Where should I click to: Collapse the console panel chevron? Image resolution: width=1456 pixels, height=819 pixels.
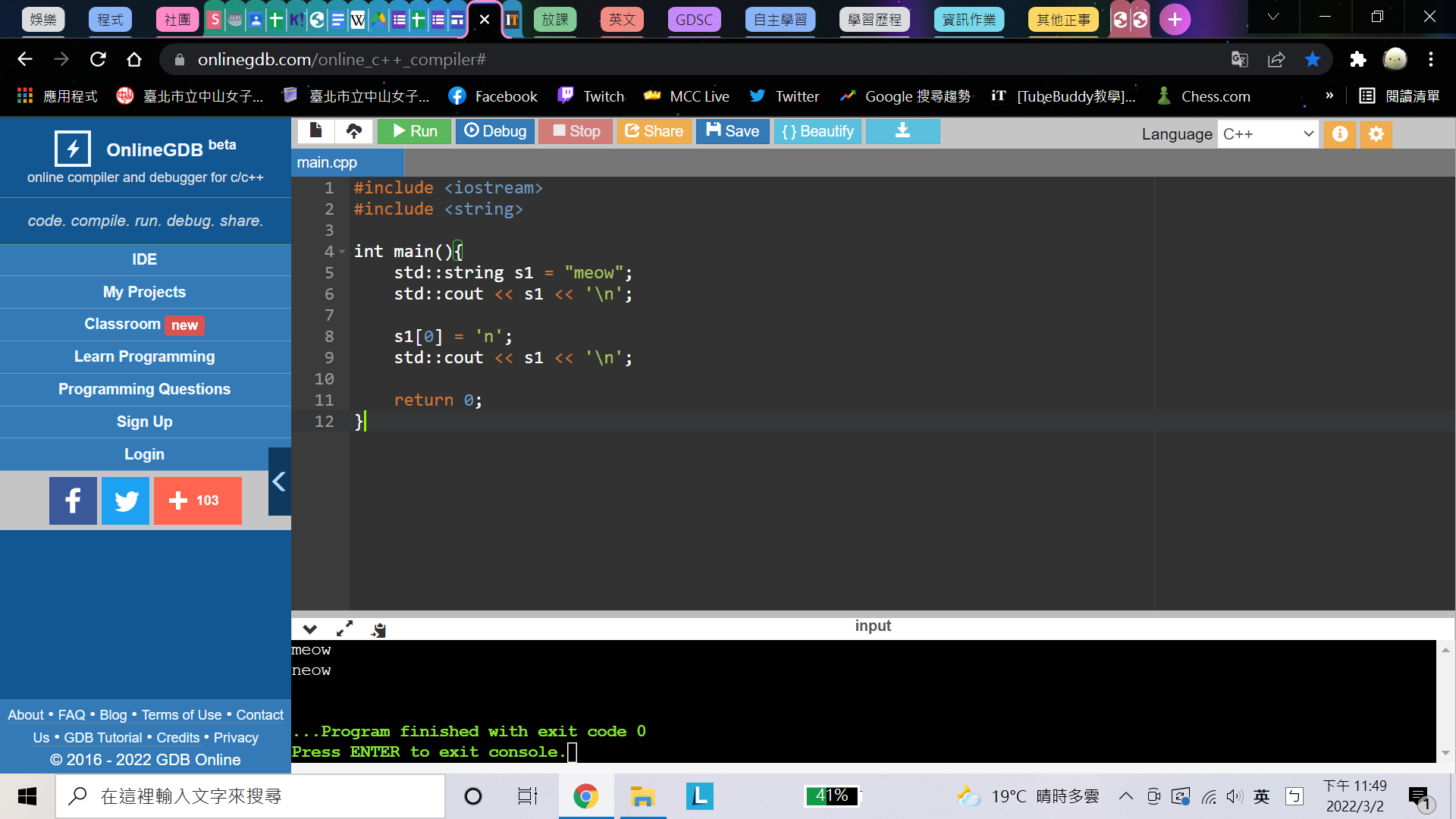tap(309, 629)
